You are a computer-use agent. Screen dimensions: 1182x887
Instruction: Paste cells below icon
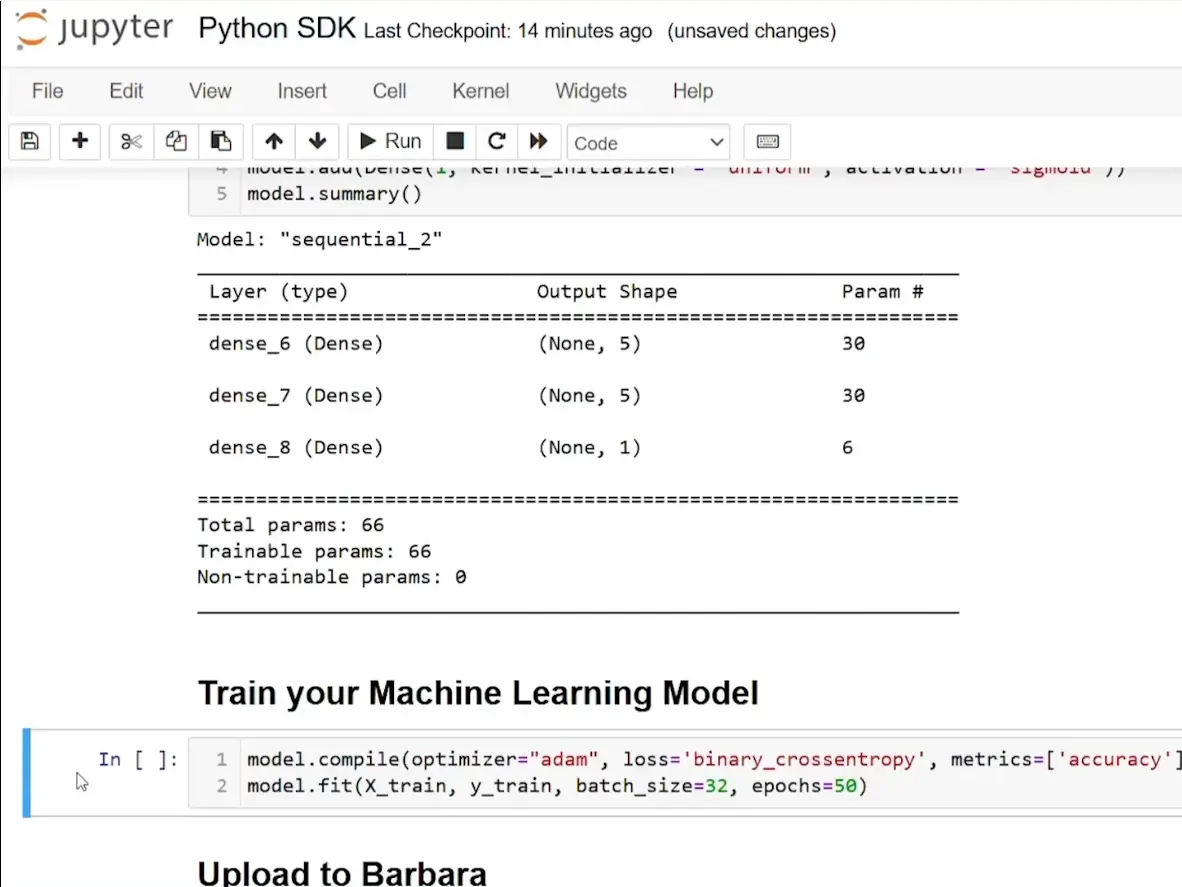(221, 142)
